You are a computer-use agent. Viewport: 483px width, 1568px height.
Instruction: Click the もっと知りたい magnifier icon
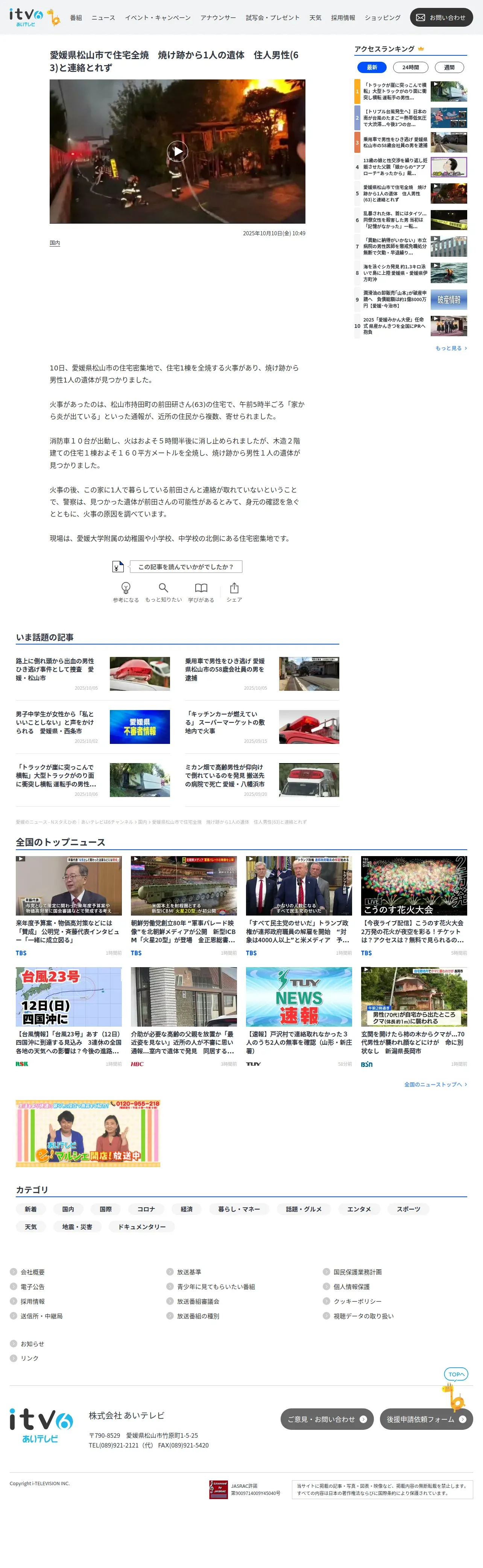[163, 587]
